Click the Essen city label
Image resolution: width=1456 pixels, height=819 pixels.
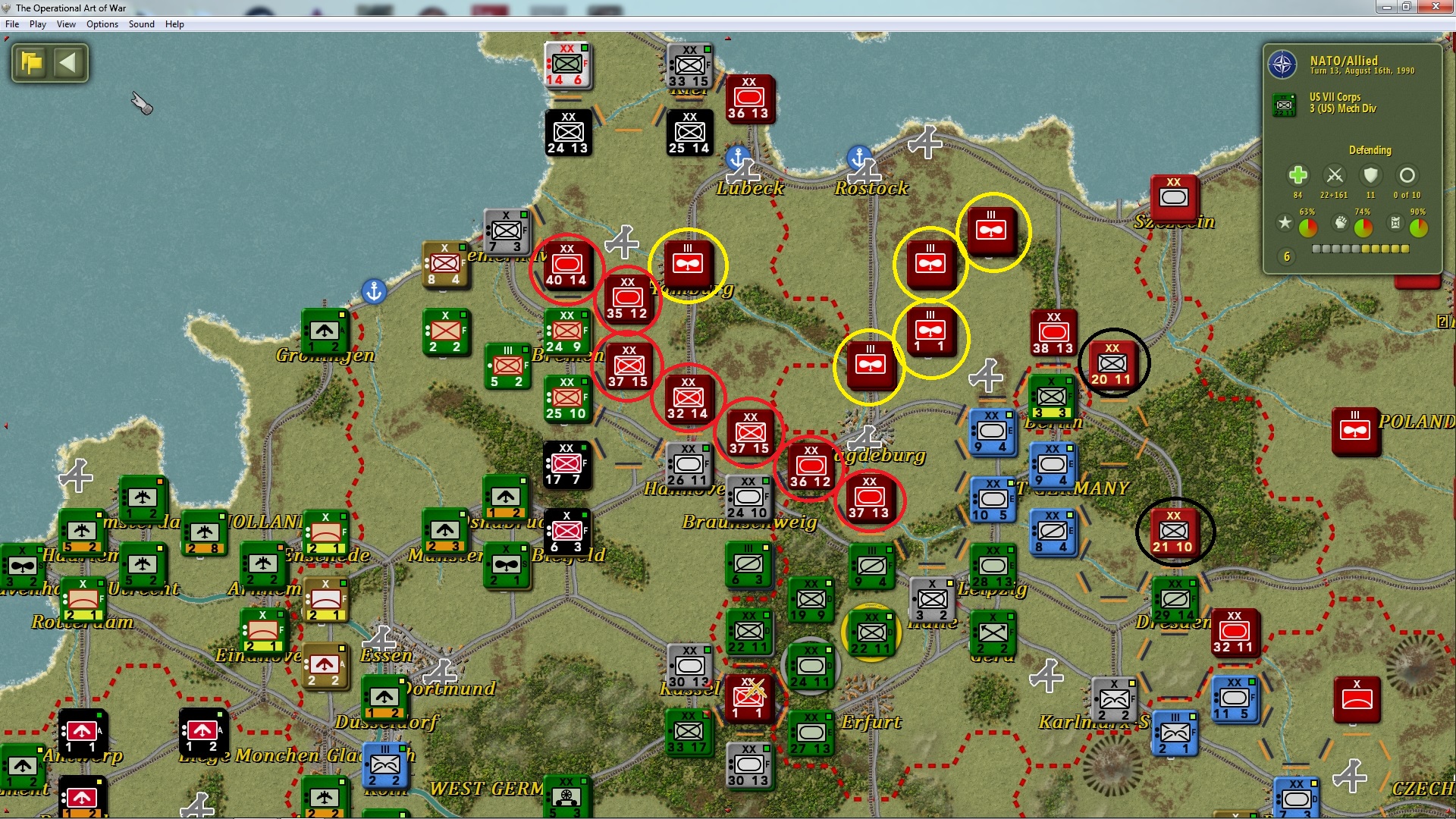click(x=387, y=655)
